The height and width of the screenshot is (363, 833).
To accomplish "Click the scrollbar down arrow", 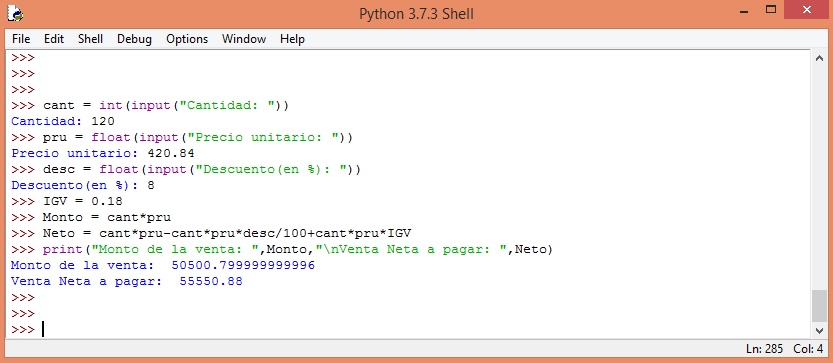I will pos(819,331).
